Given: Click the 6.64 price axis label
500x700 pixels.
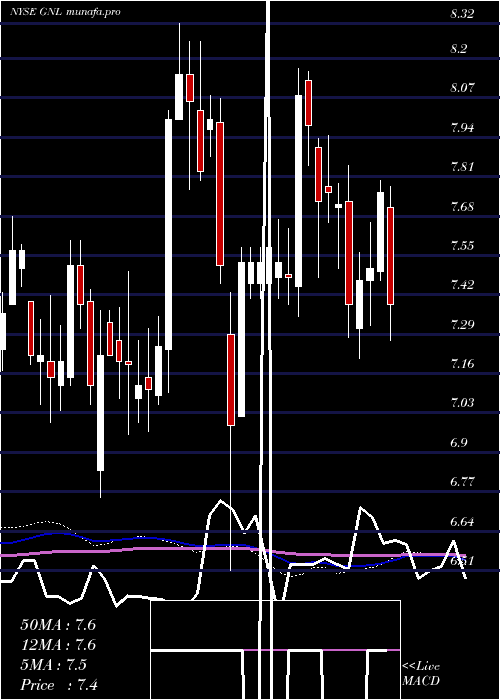Looking at the screenshot, I should point(462,521).
